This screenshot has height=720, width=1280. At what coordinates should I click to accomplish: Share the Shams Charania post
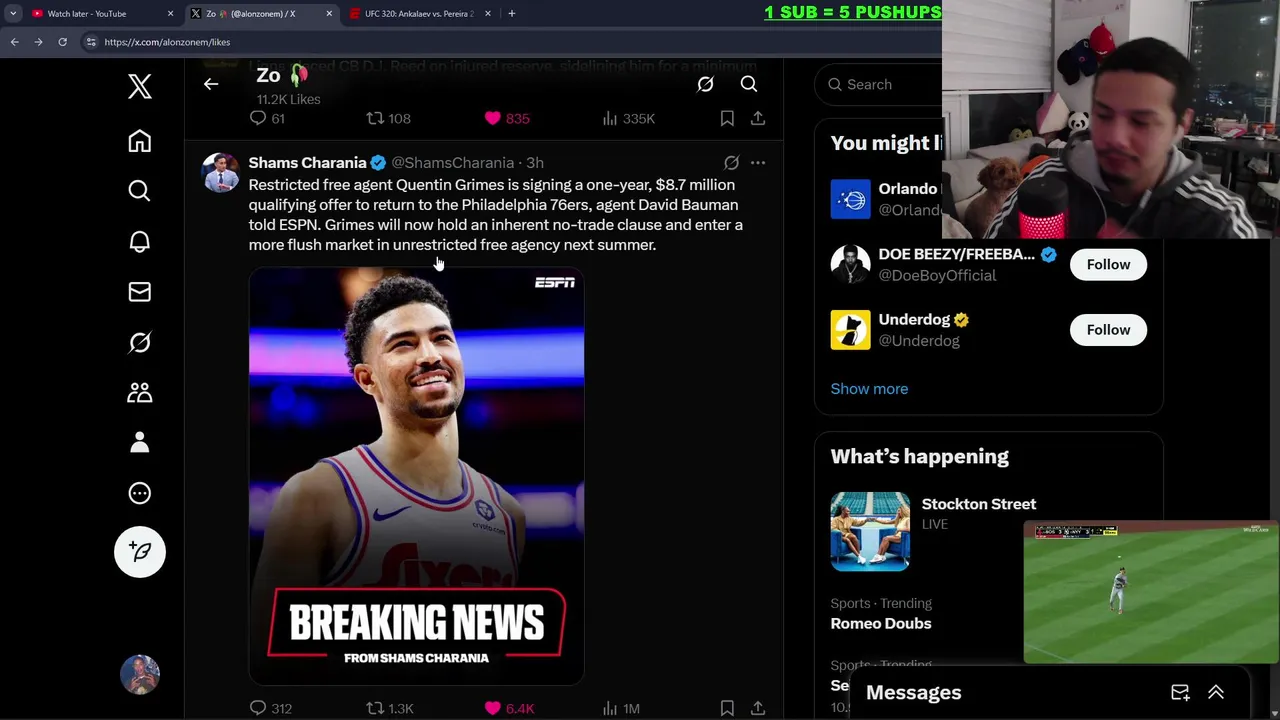click(x=758, y=708)
